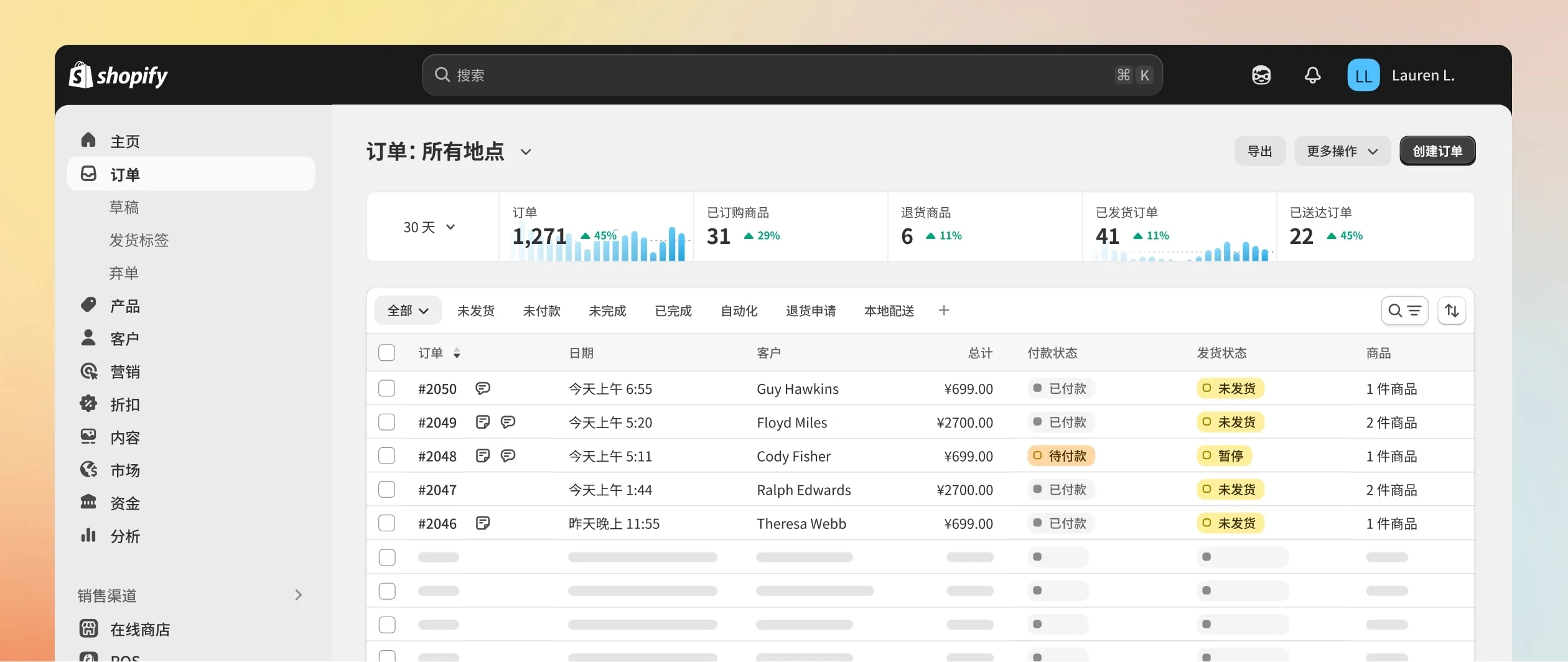Click the chat bubble icon on order #2050
1568x662 pixels.
click(x=483, y=388)
